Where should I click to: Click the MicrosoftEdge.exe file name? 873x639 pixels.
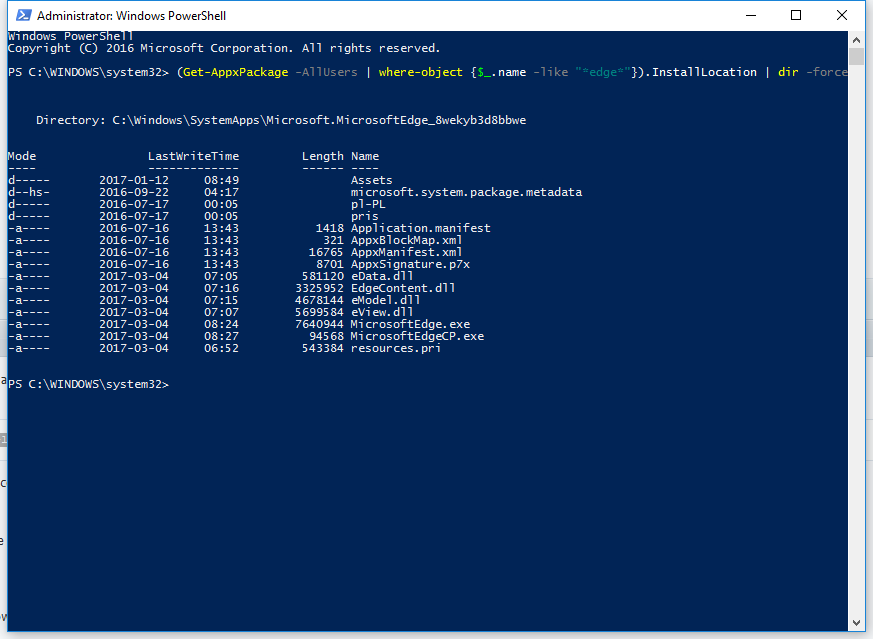410,324
